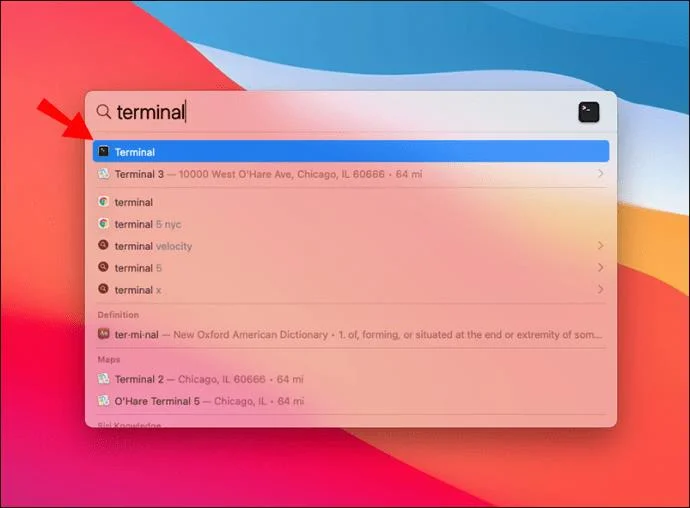Click Chrome icon next to 'terminal 5 nyc'
690x508 pixels.
[x=103, y=224]
